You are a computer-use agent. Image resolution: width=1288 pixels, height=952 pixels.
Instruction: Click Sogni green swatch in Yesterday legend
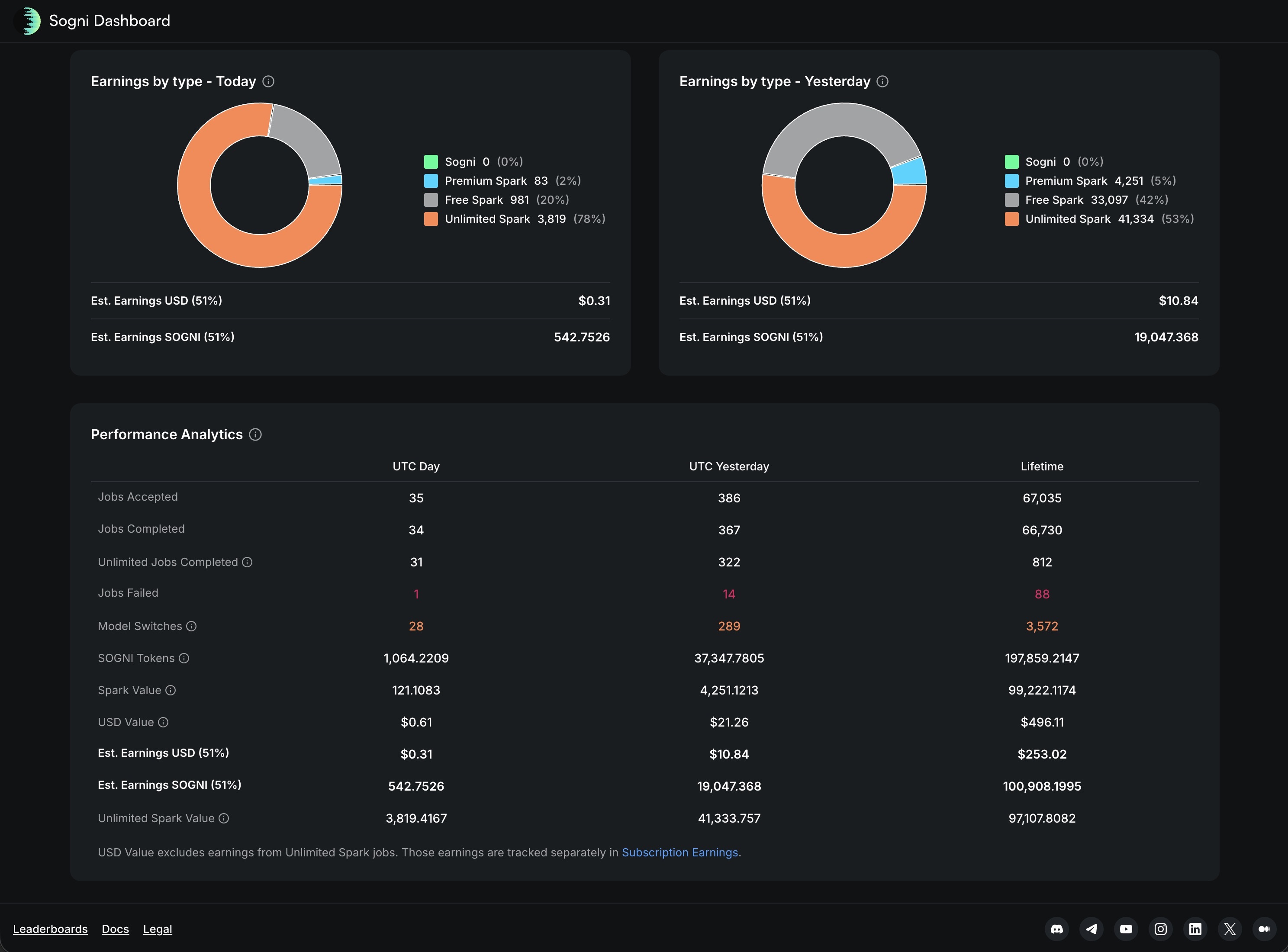(1011, 161)
